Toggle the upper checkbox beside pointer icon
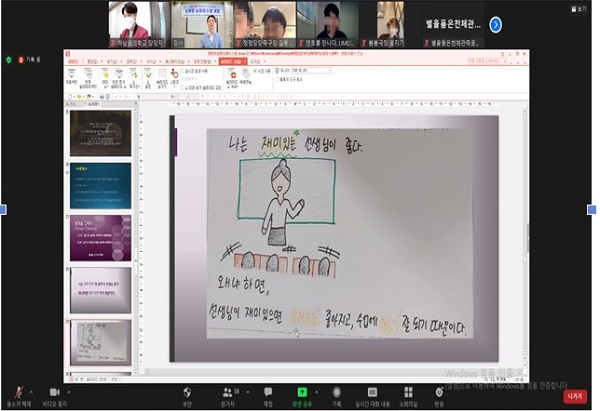 pyautogui.click(x=183, y=71)
